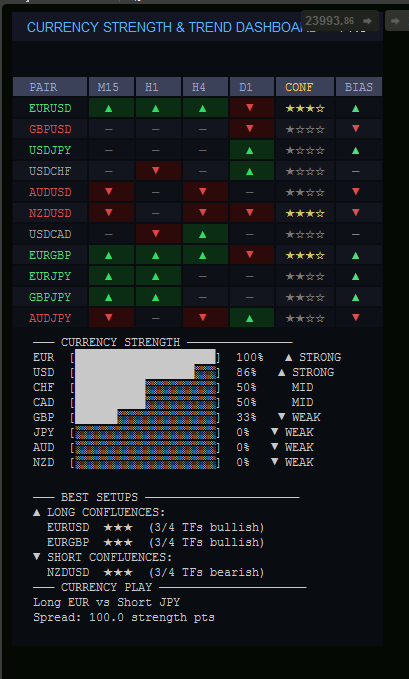Click the GBPJPY H1 green up arrow

coord(156,297)
